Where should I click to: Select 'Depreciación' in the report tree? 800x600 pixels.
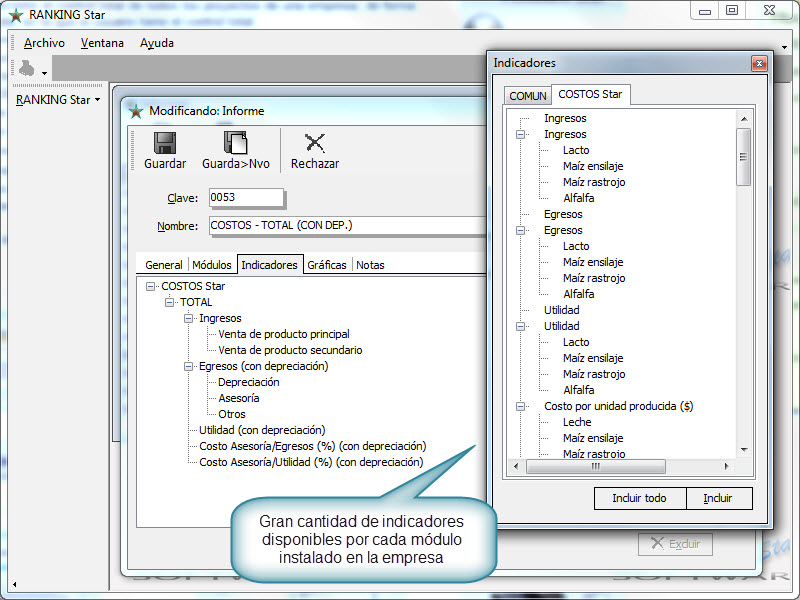(249, 382)
